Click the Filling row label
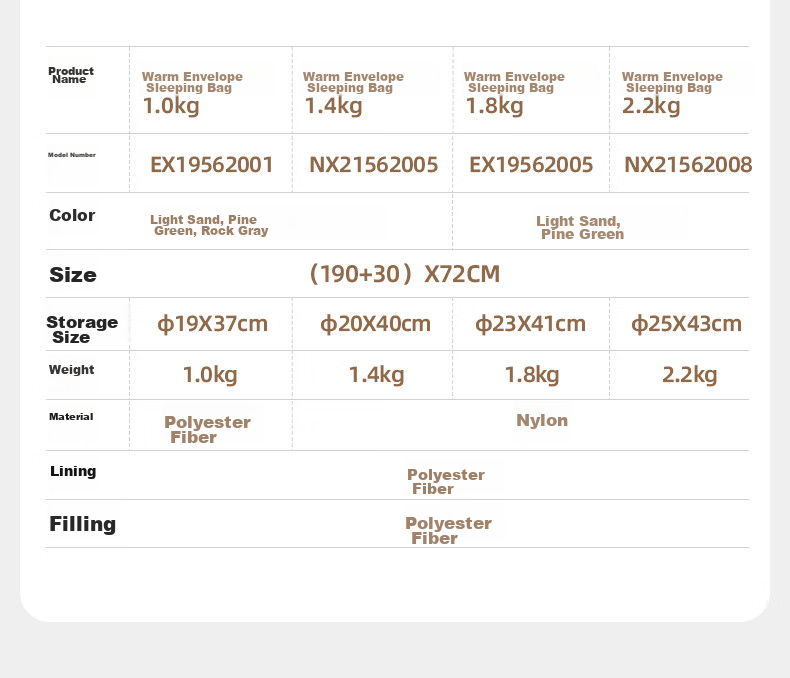790x678 pixels. tap(83, 524)
